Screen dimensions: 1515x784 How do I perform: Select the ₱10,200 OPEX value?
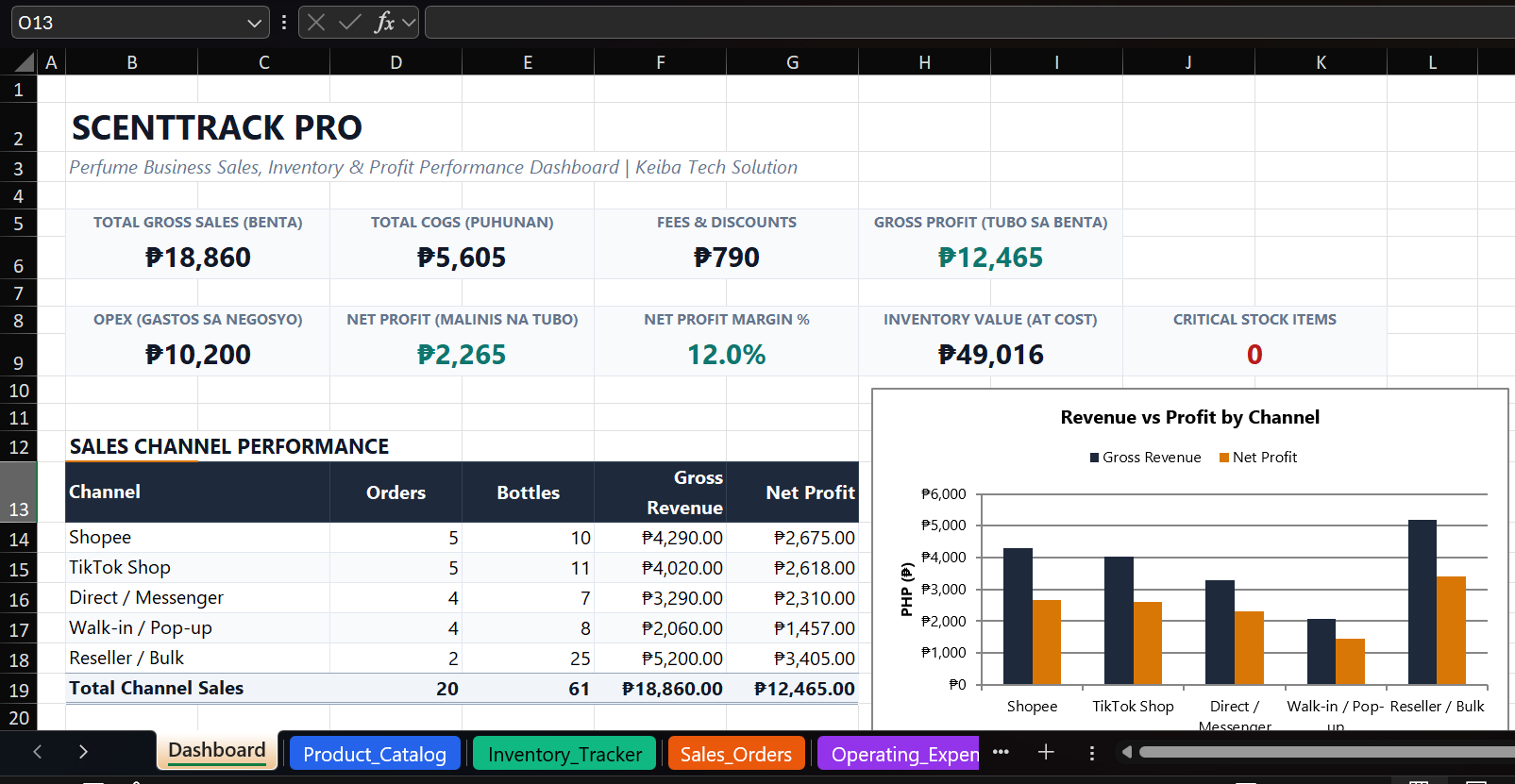click(198, 355)
